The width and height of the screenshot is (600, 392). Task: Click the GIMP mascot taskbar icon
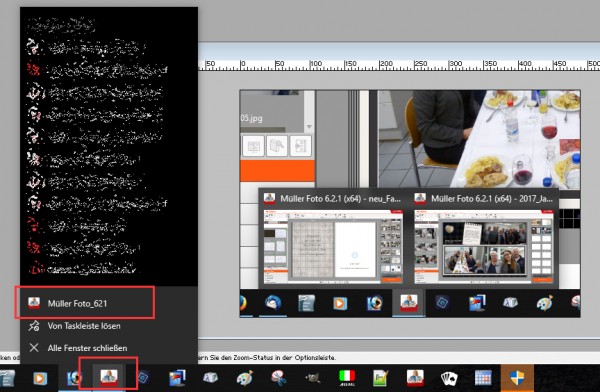(x=313, y=378)
